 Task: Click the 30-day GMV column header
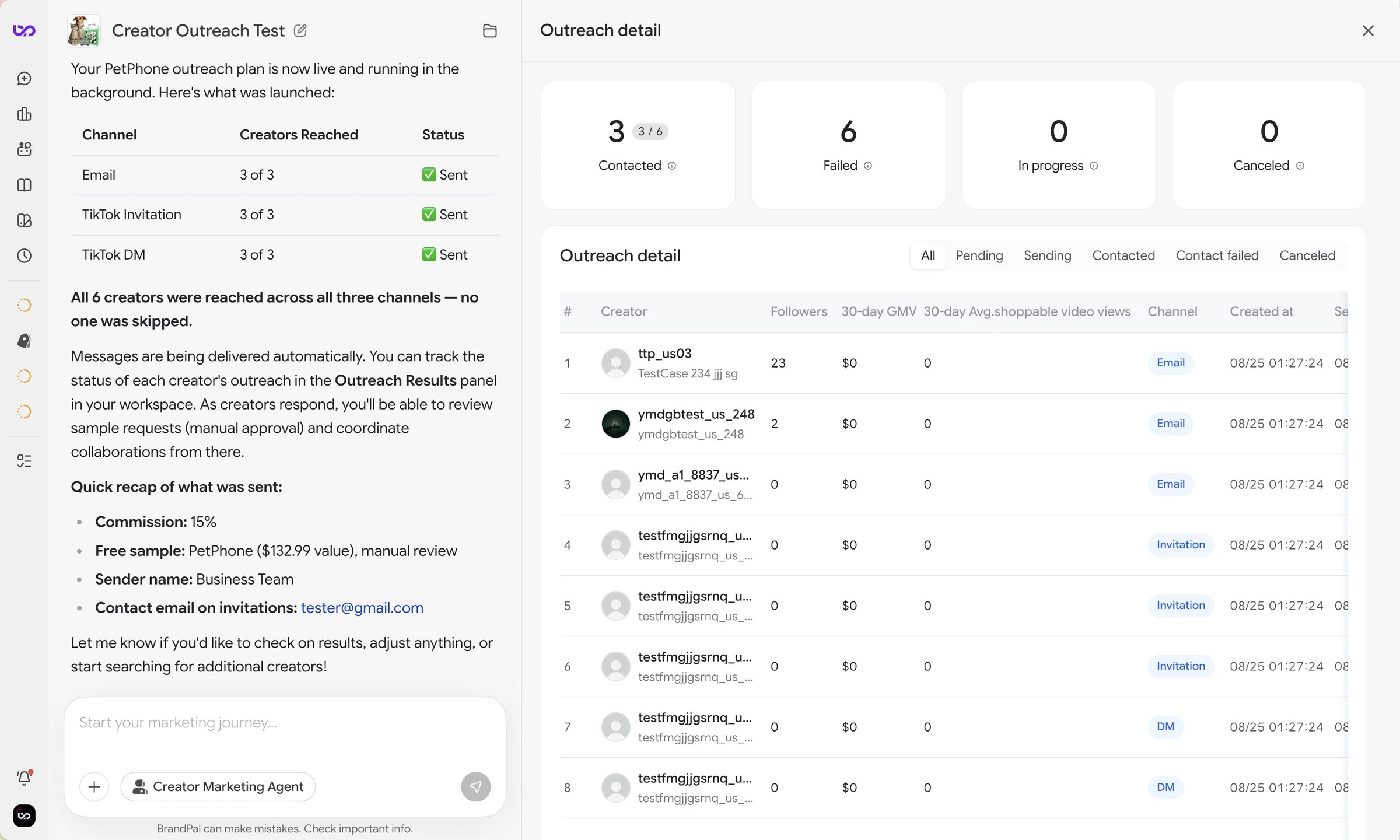[x=878, y=311]
